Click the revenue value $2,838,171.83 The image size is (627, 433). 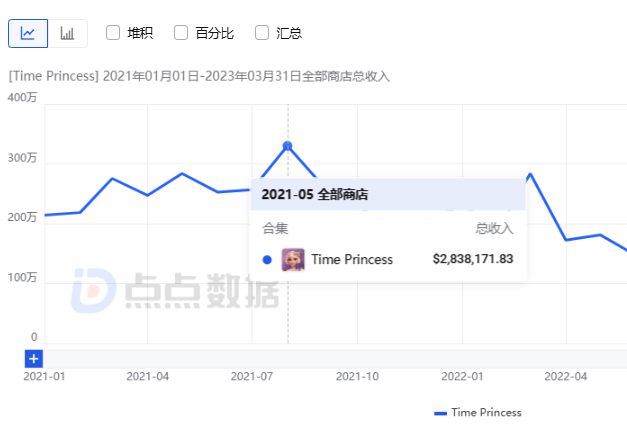472,259
